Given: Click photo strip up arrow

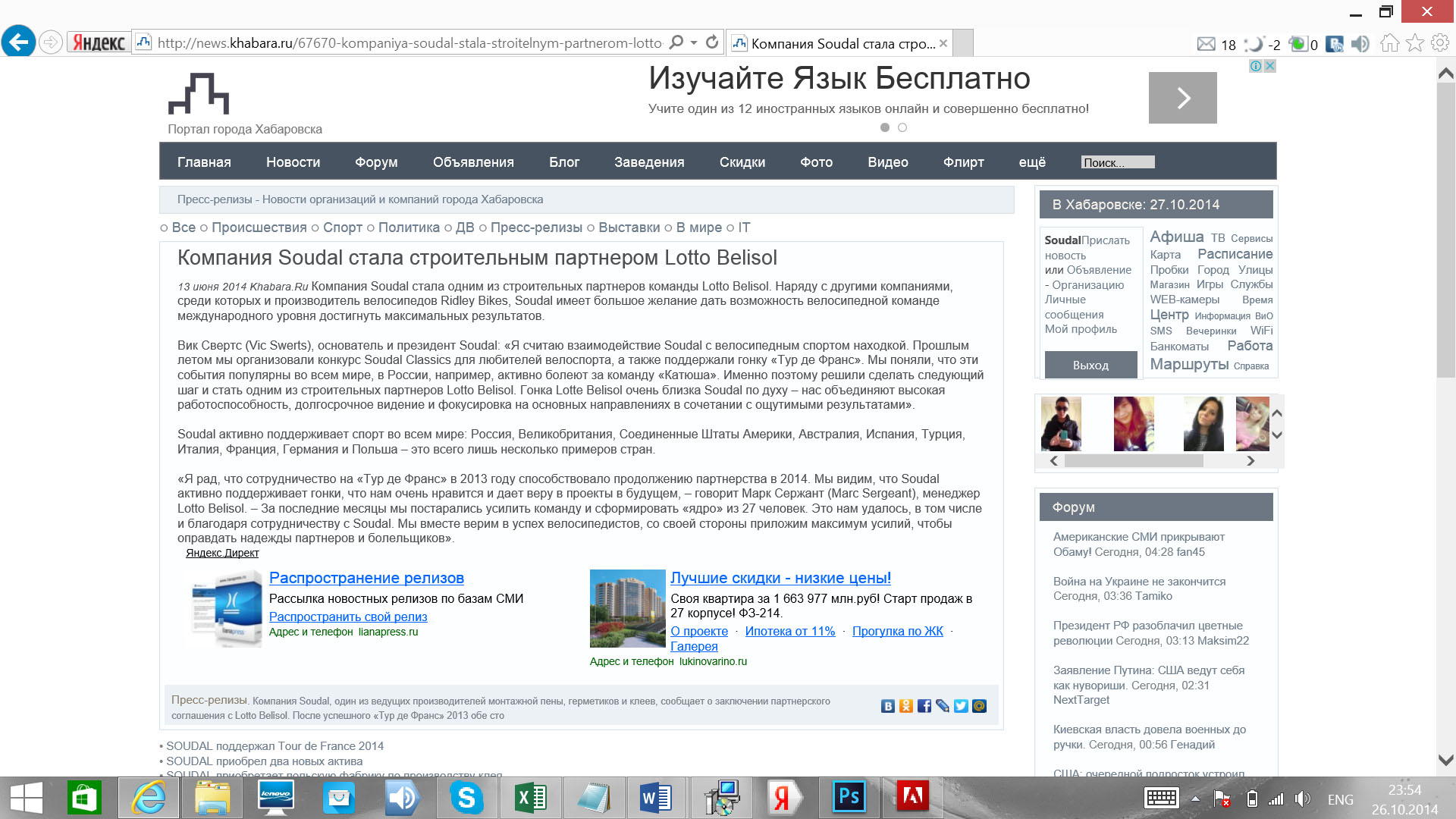Looking at the screenshot, I should [x=1277, y=413].
